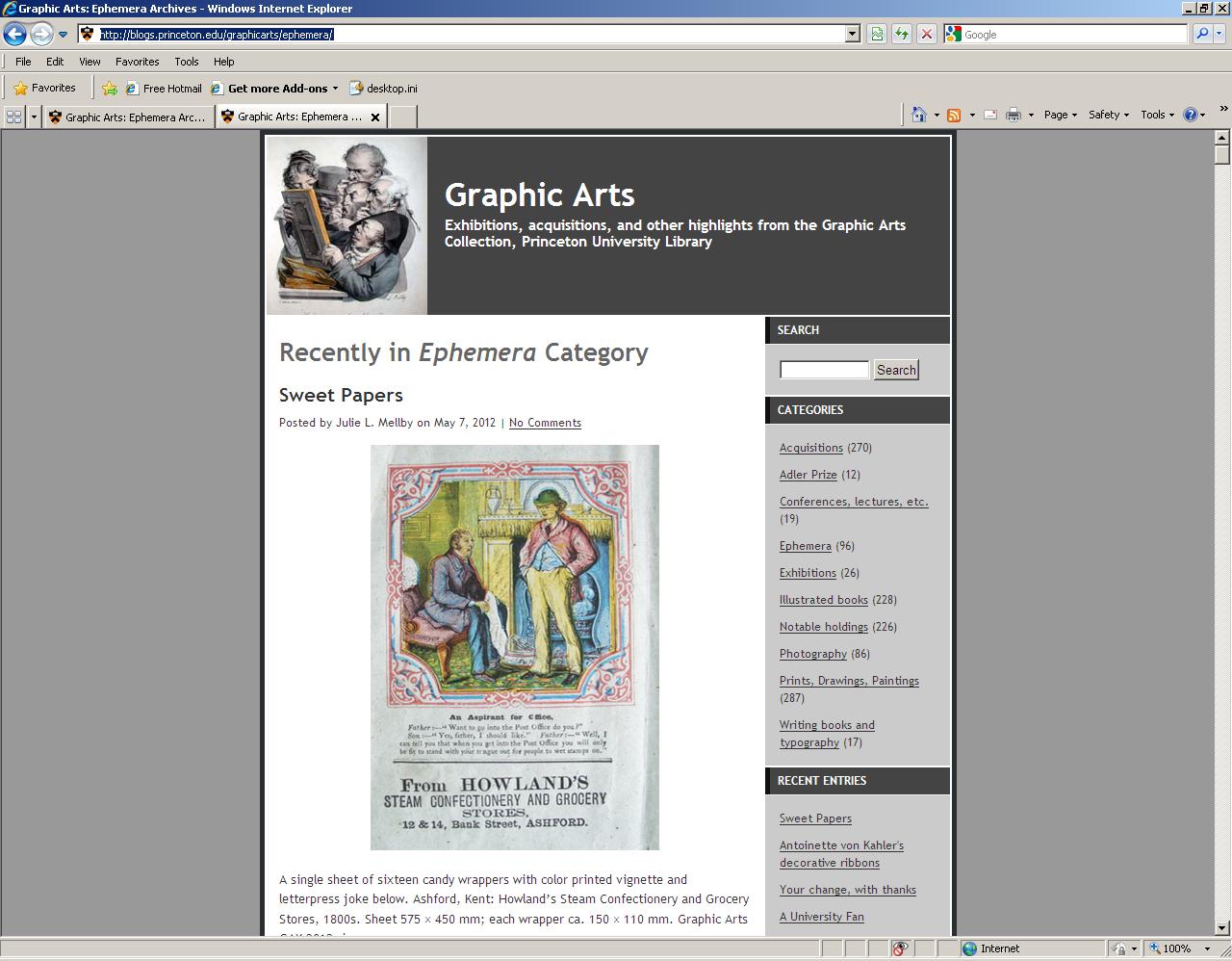Click the browser Back button
This screenshot has width=1232, height=961.
coord(14,34)
